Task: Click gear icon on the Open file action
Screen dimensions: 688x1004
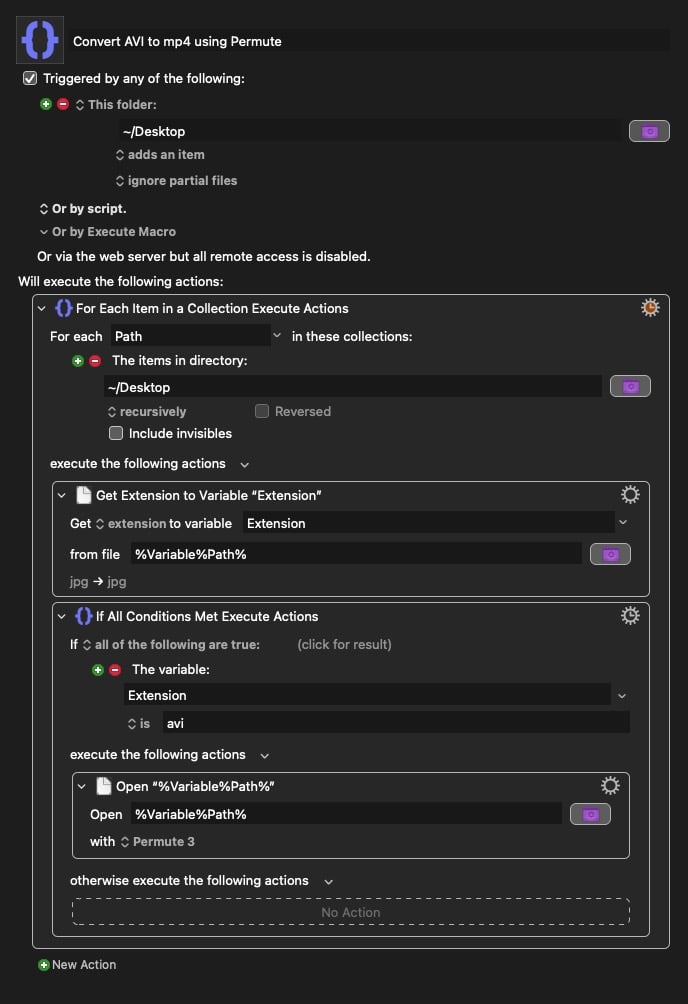Action: click(610, 786)
